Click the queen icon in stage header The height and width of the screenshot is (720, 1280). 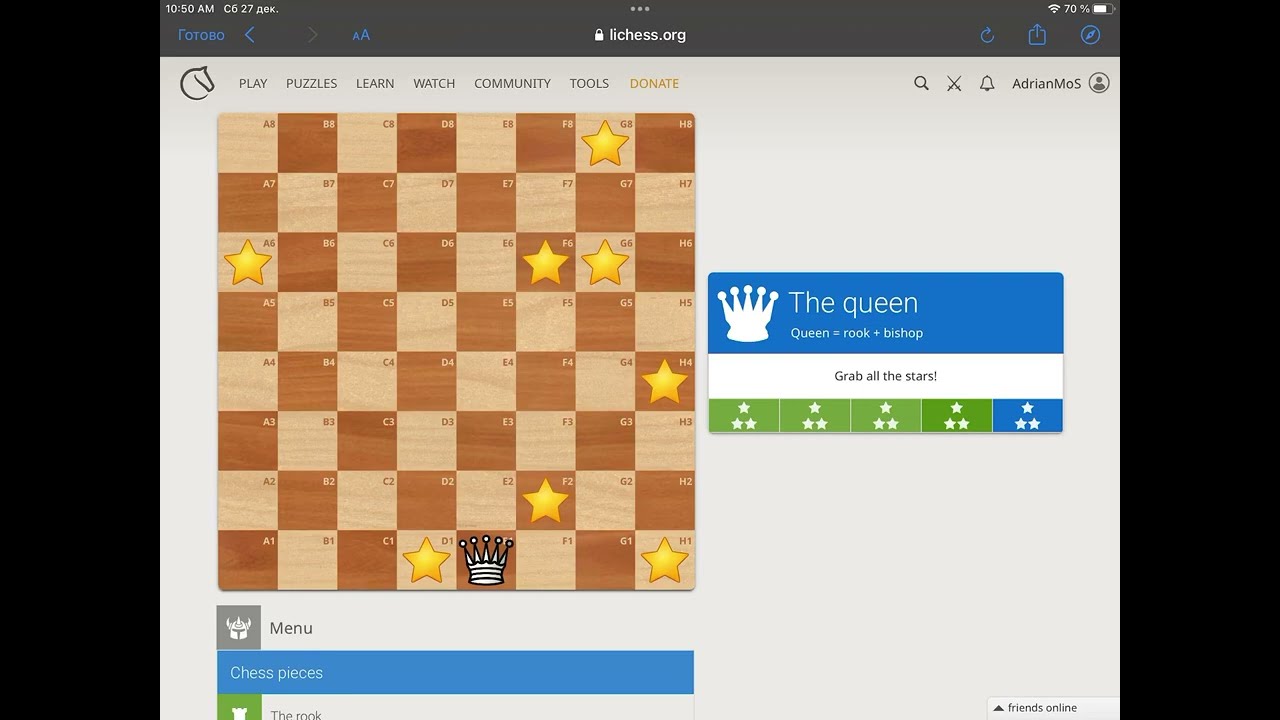[x=749, y=313]
